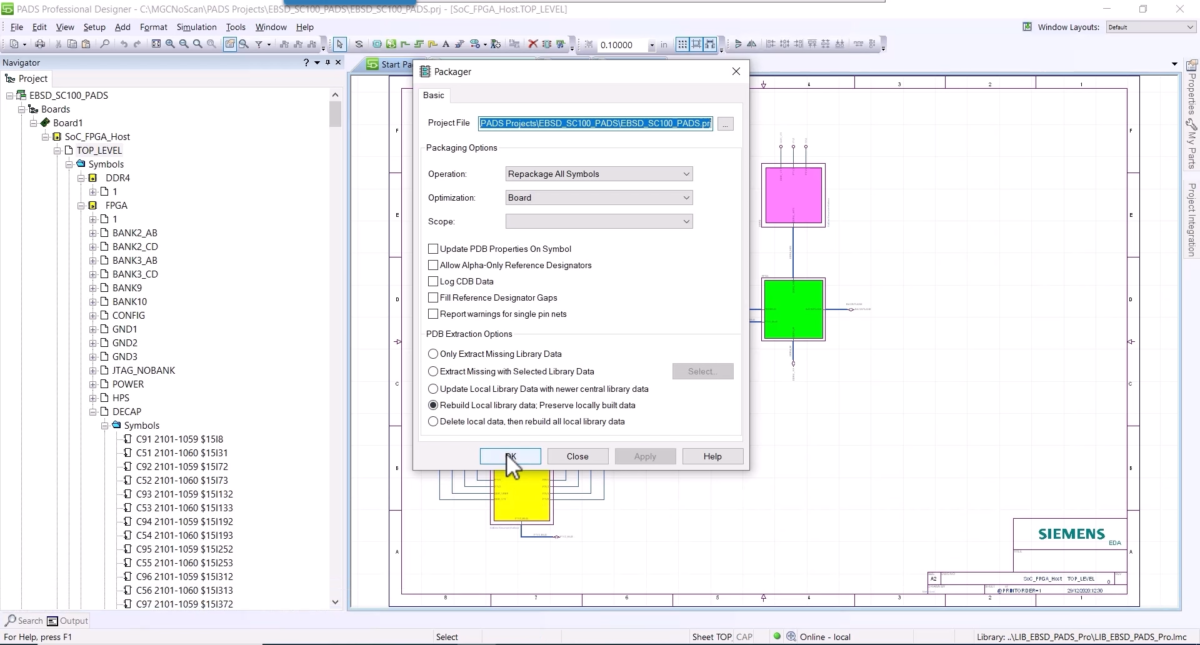
Task: Open the Tools menu
Action: (x=236, y=27)
